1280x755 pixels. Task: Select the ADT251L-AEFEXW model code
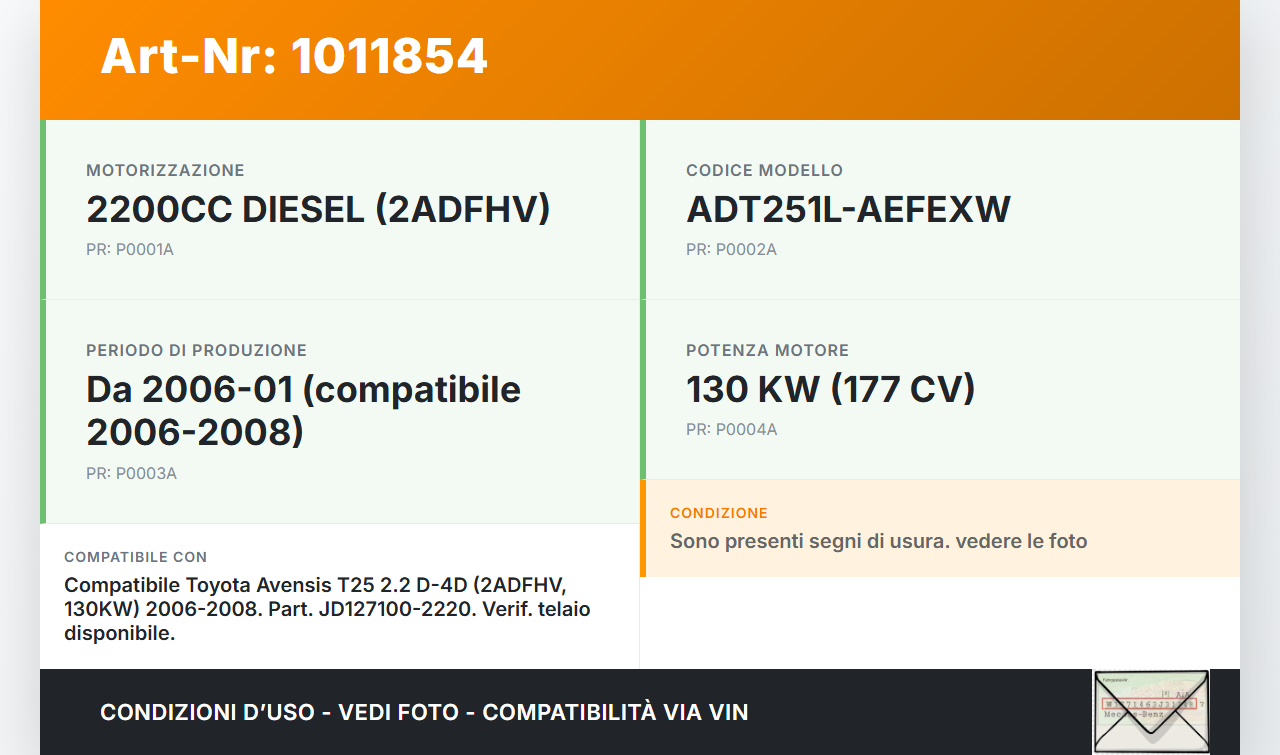point(848,209)
